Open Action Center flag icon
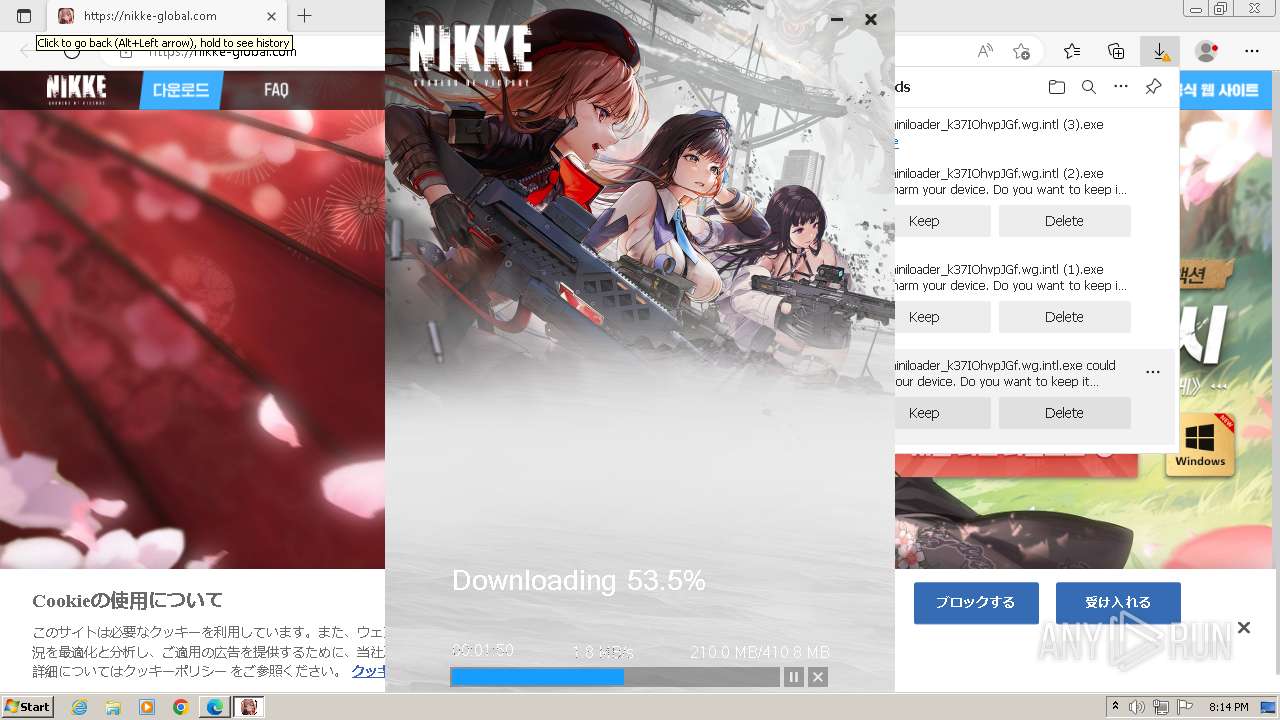This screenshot has height=720, width=1280. [x=1185, y=707]
